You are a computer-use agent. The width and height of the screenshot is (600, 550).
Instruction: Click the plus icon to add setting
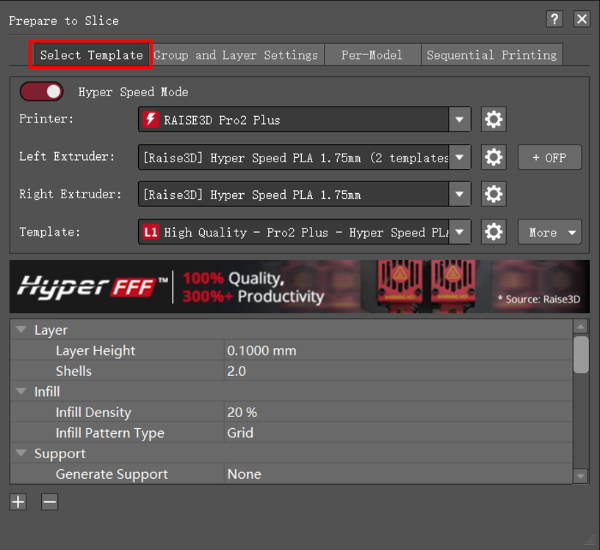pos(18,502)
